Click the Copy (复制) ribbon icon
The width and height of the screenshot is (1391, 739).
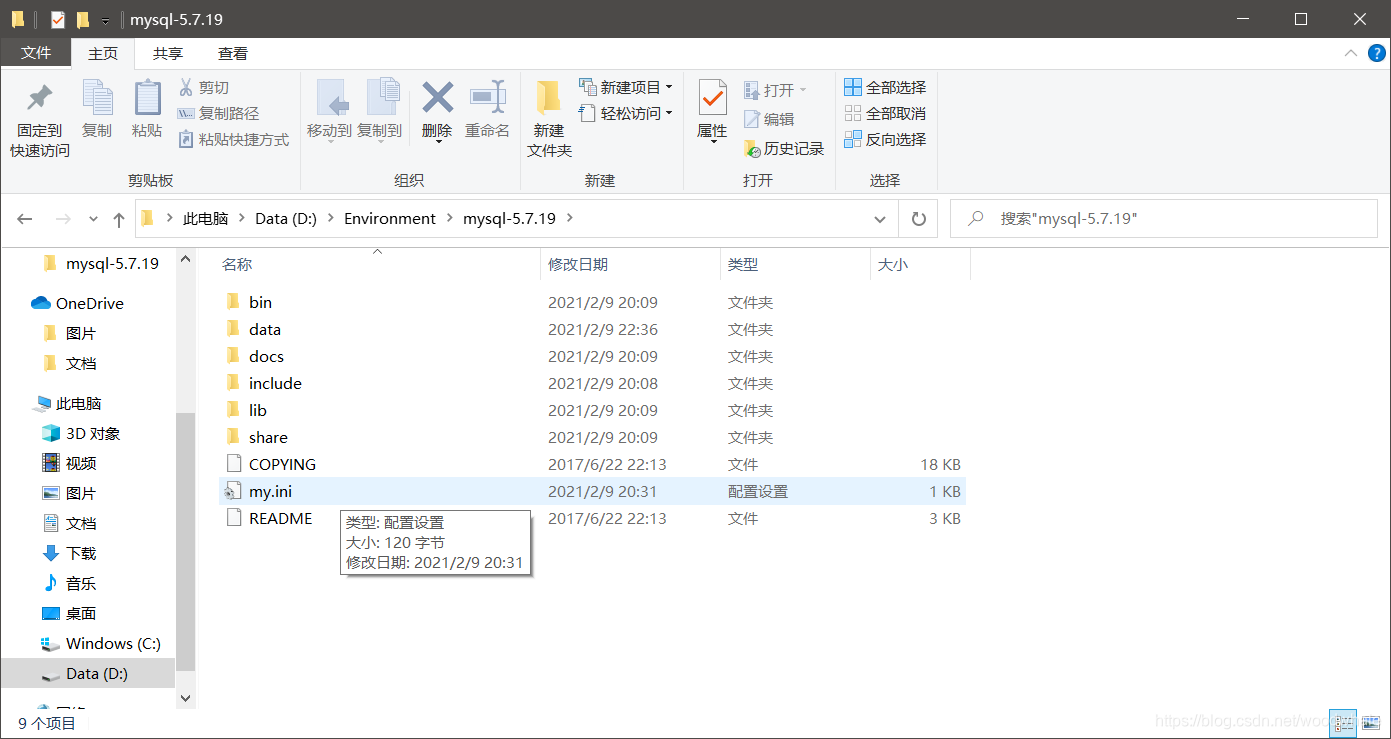pyautogui.click(x=97, y=109)
